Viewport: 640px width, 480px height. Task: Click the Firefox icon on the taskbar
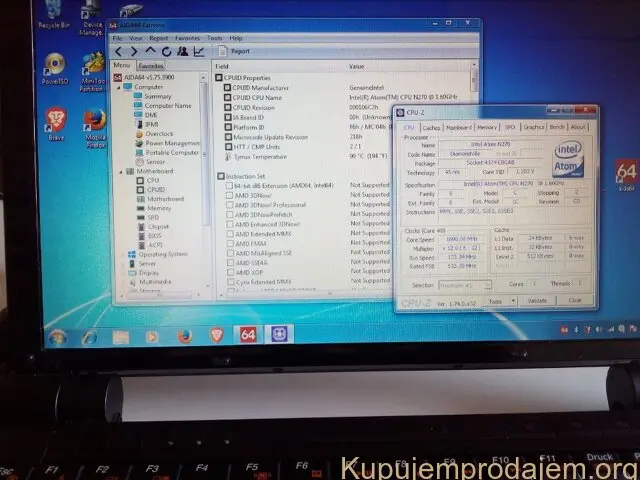pos(185,336)
